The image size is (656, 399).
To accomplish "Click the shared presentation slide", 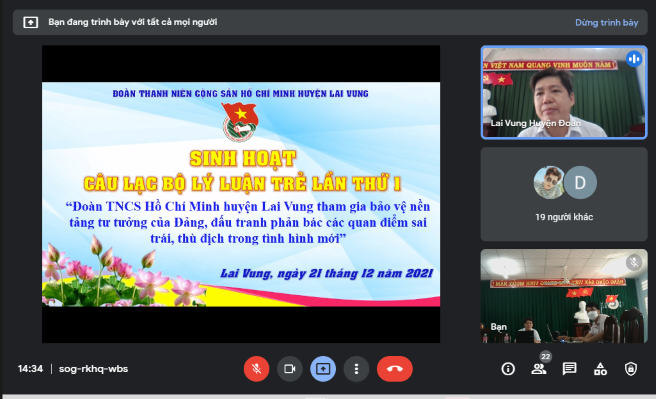I will [x=241, y=194].
